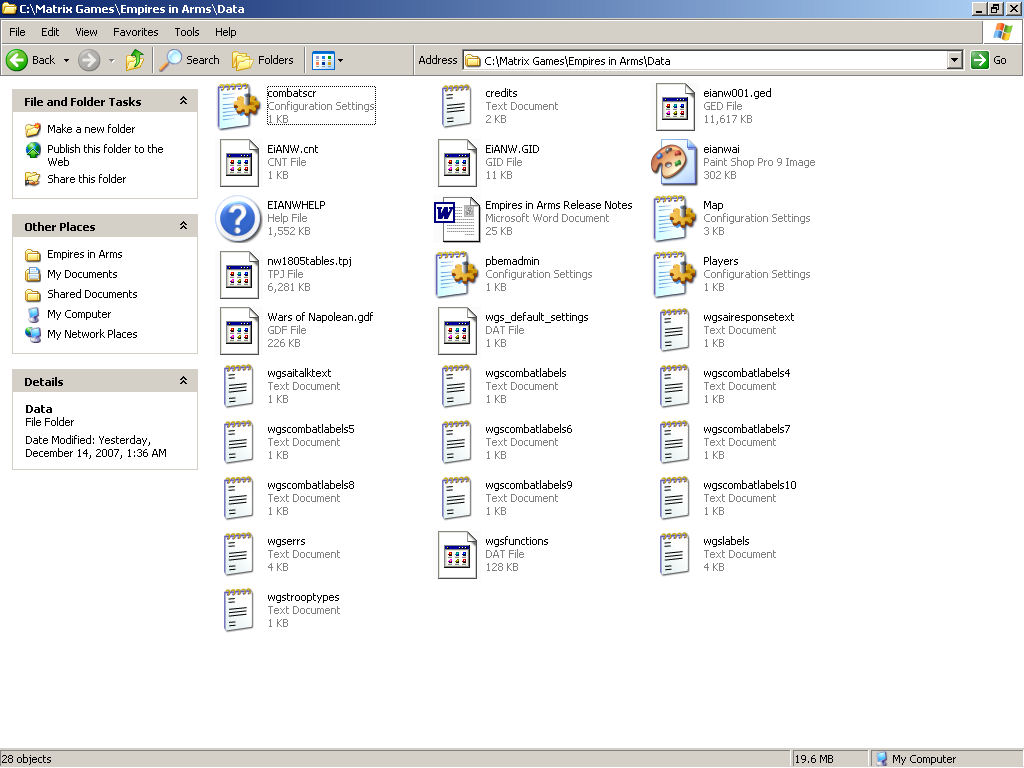Click the 19.6 MB status bar entry
Image resolution: width=1024 pixels, height=768 pixels.
[x=814, y=759]
